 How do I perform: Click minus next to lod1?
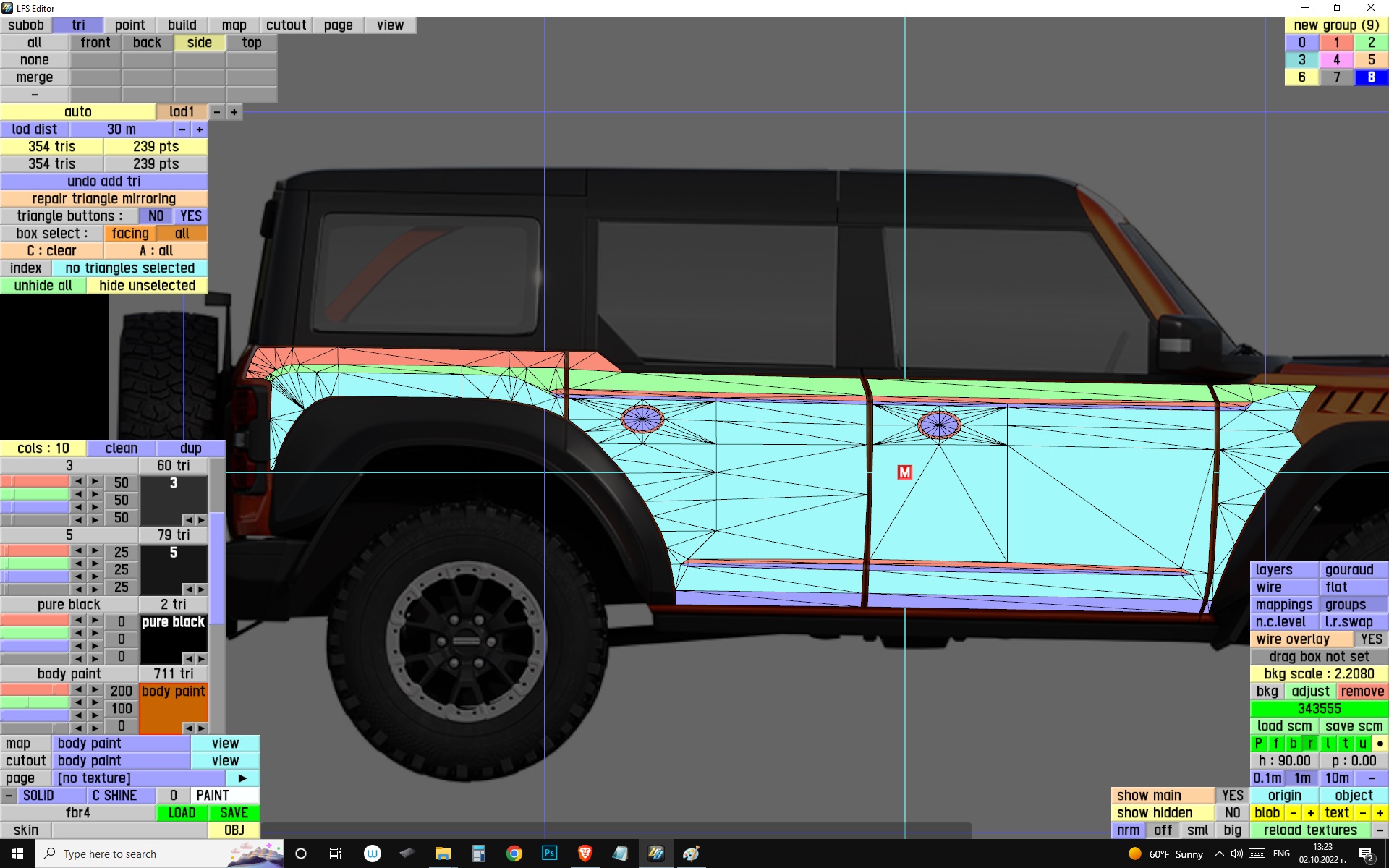[216, 112]
